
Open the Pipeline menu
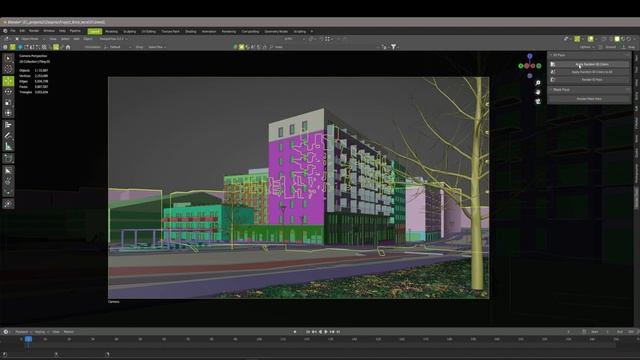coord(75,31)
